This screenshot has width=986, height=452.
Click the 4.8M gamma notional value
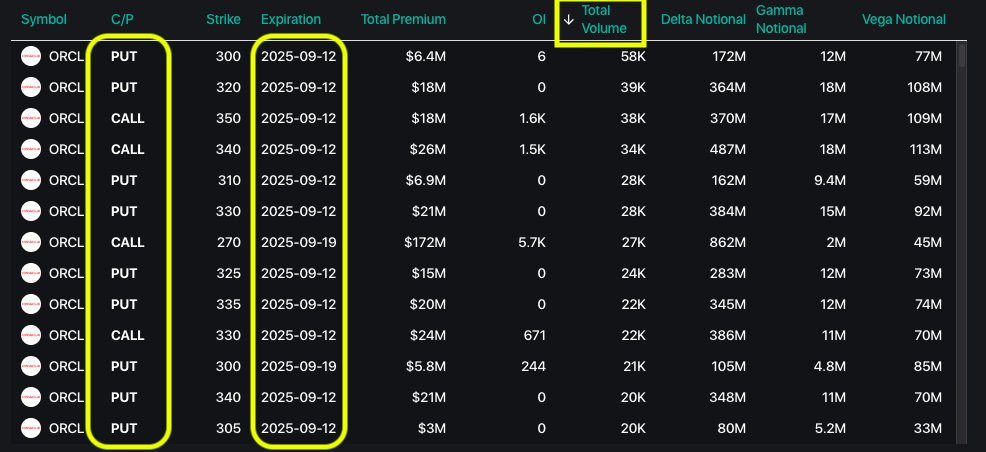[831, 367]
